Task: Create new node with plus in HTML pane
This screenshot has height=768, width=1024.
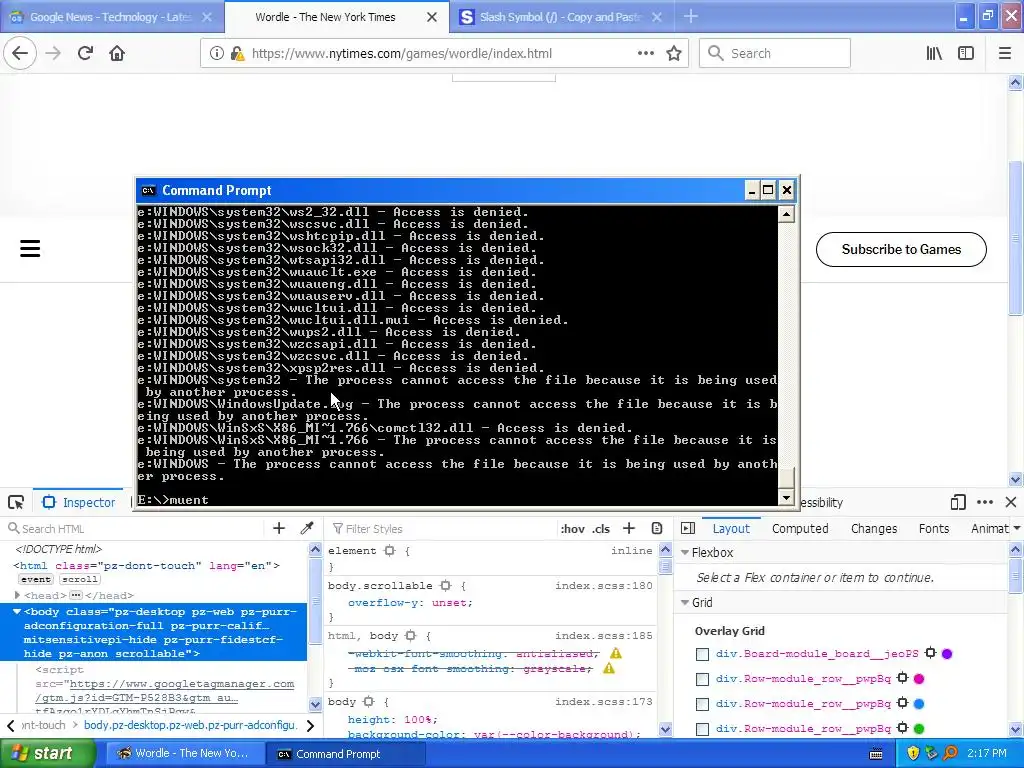Action: click(x=279, y=528)
